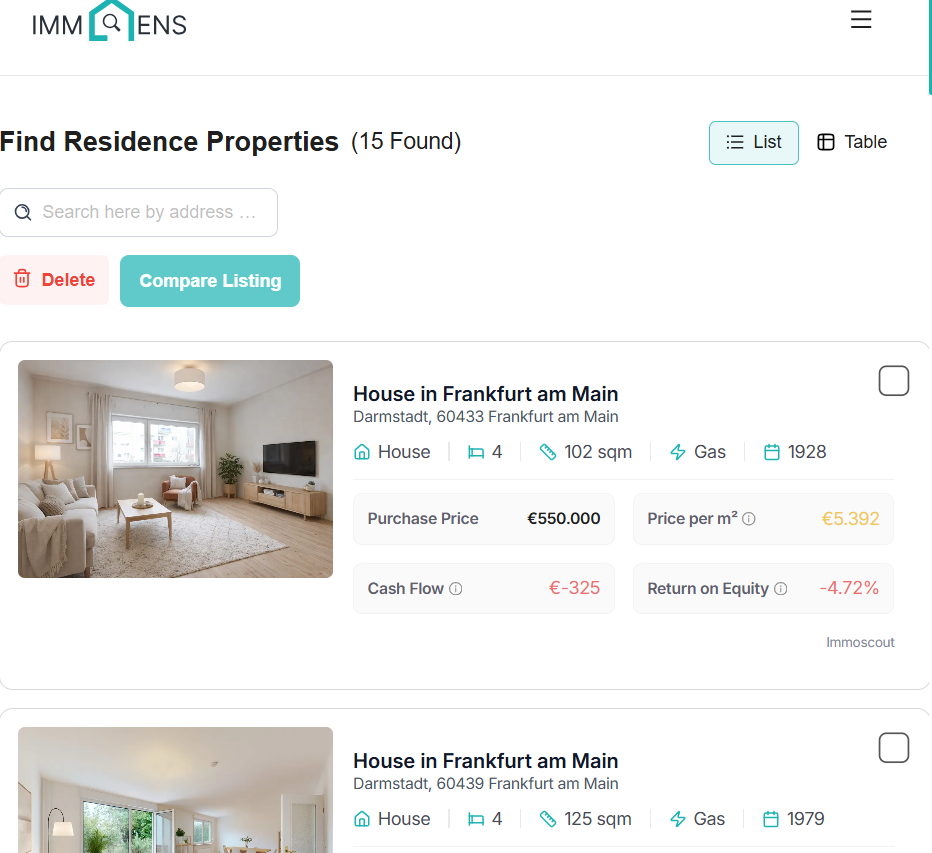Select the 60433 Frankfurt house checkbox
The width and height of the screenshot is (932, 853).
tap(893, 380)
